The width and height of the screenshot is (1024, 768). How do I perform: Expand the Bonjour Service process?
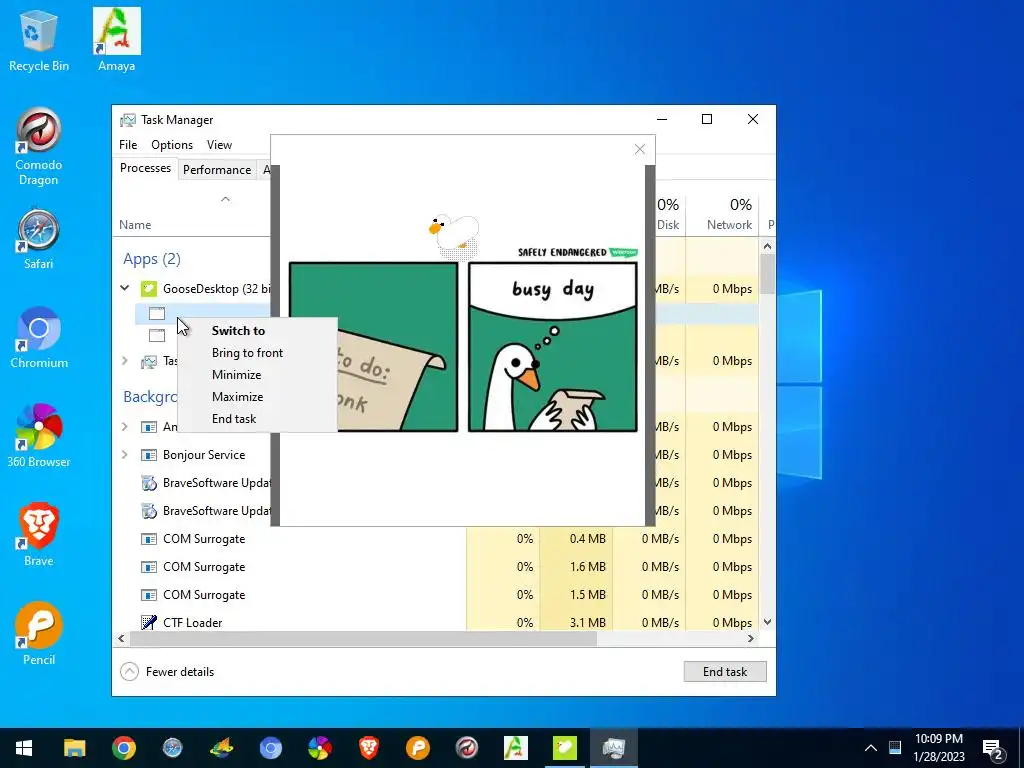pos(125,455)
